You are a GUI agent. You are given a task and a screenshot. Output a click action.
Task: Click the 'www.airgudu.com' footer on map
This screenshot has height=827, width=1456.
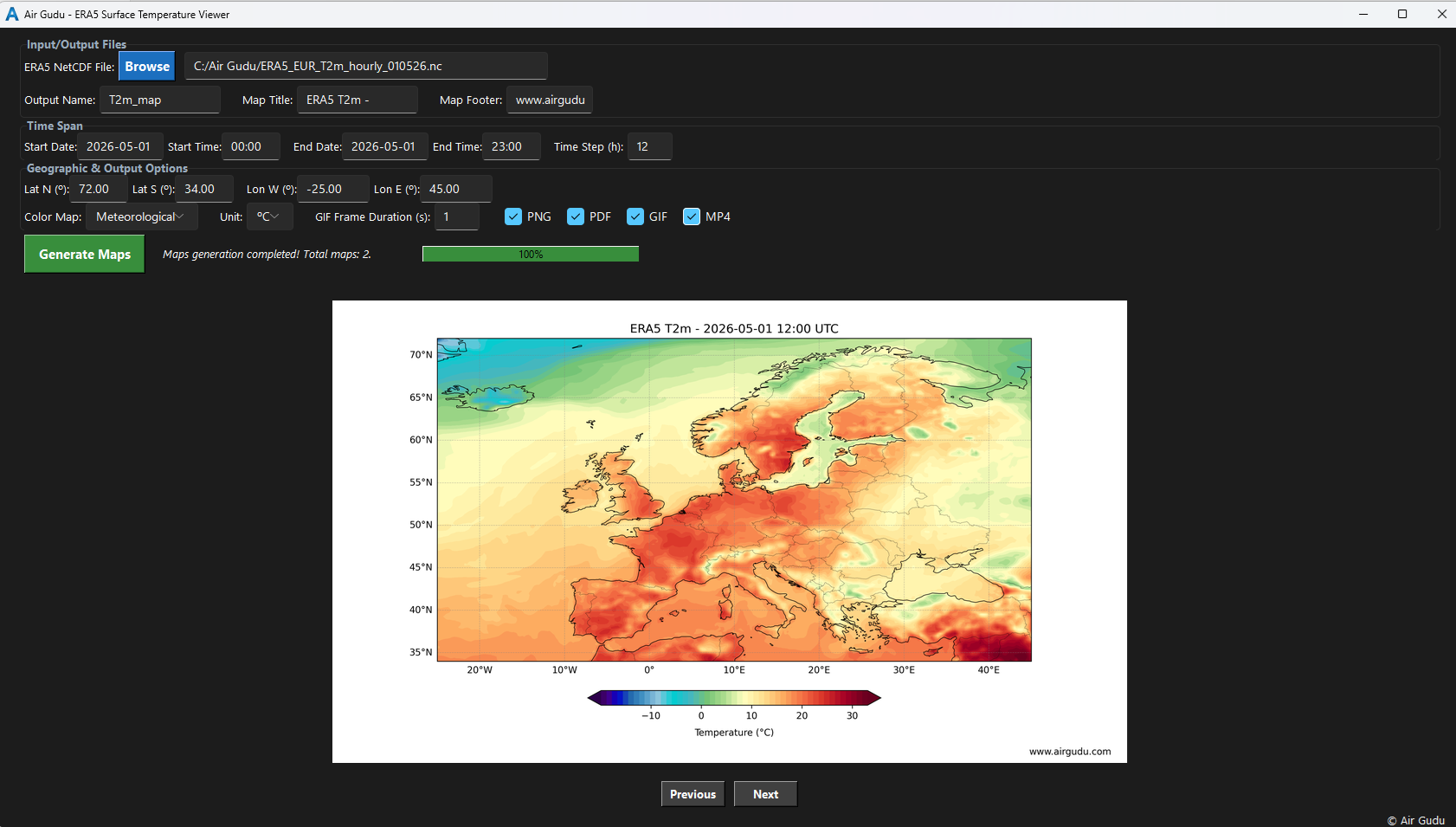1070,752
